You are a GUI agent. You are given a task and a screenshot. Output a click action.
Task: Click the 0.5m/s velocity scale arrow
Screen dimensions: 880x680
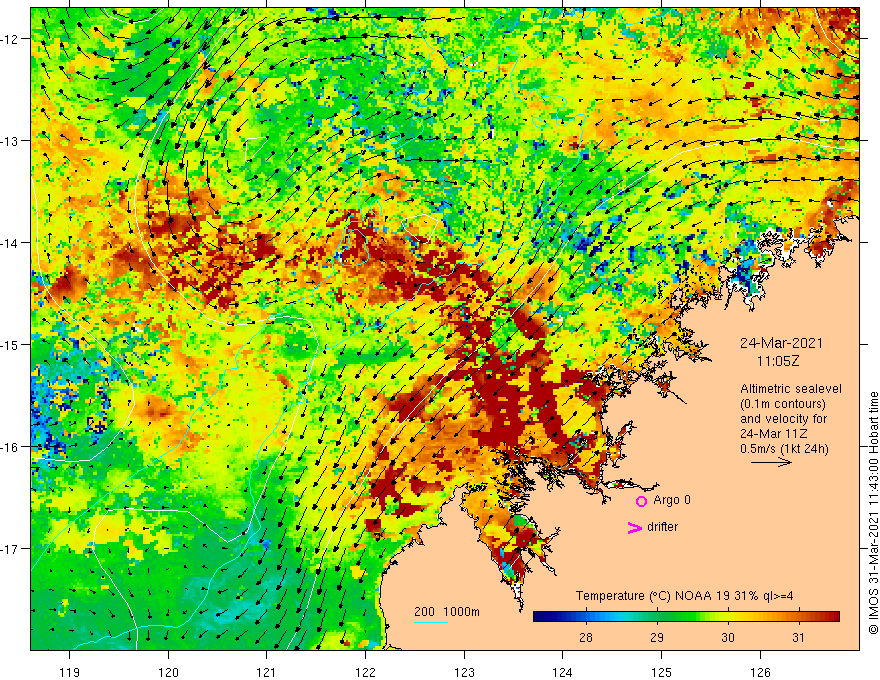point(771,462)
